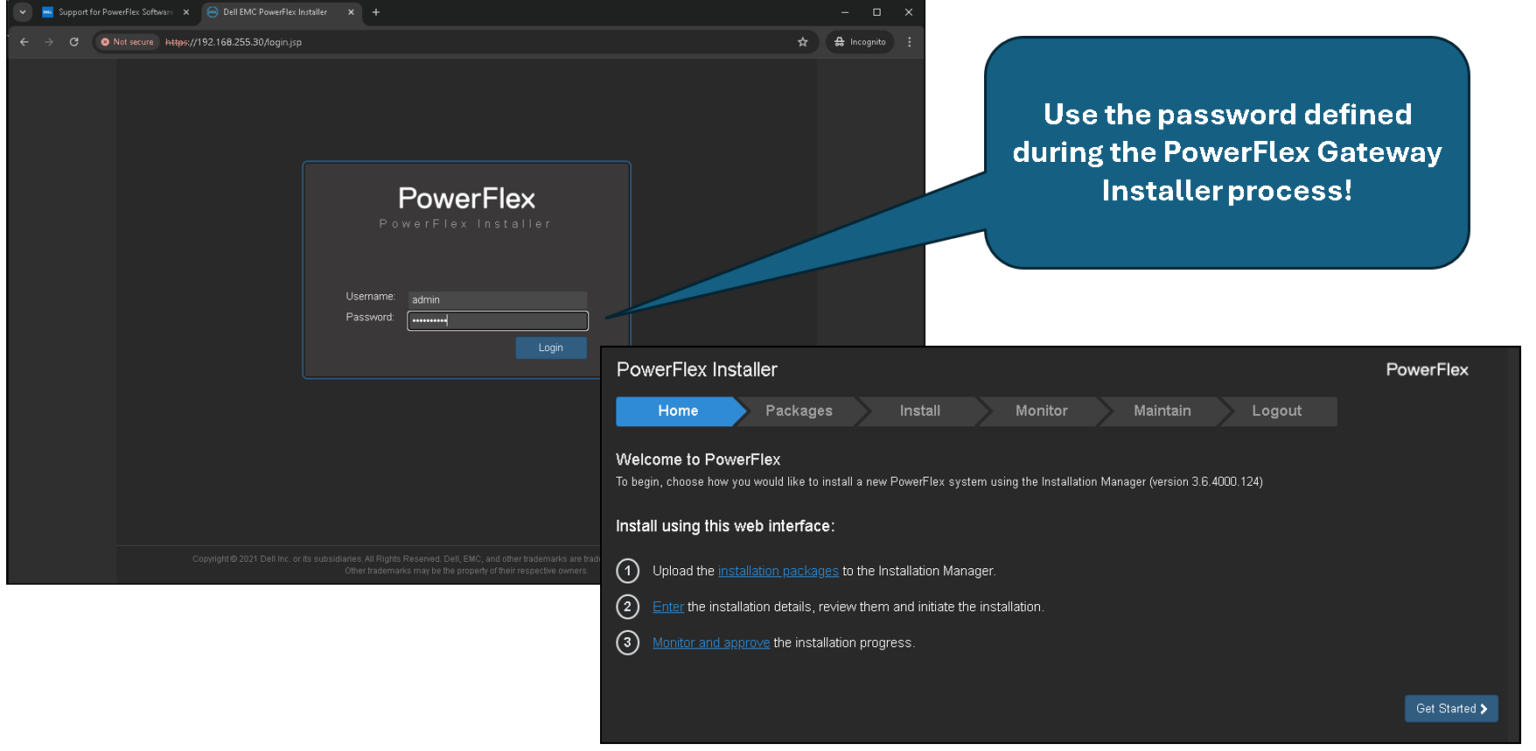Open the installation packages link

click(x=778, y=570)
